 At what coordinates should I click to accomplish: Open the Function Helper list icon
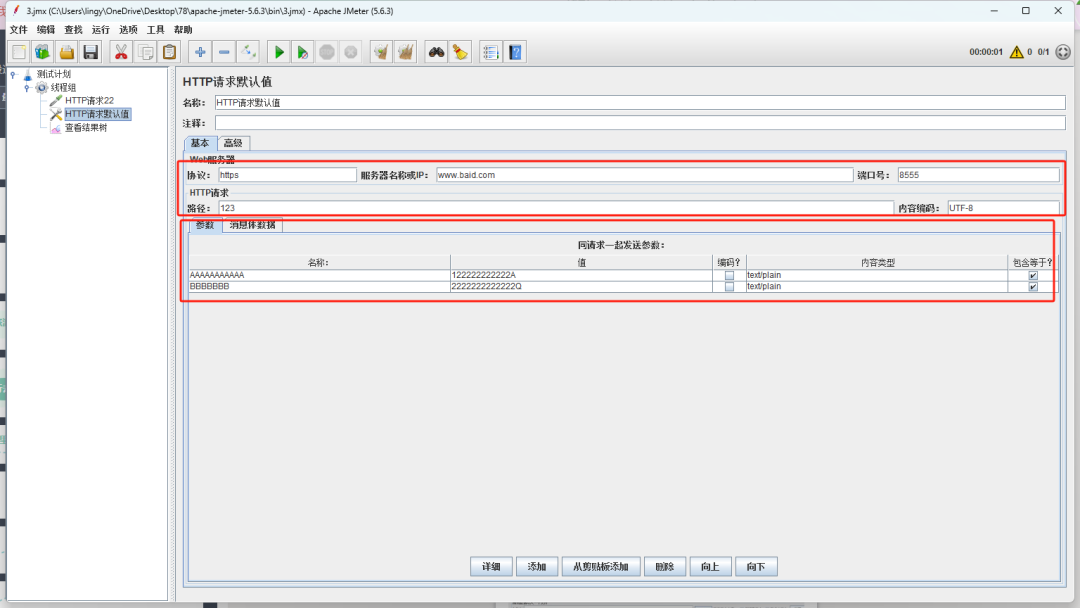click(x=490, y=52)
